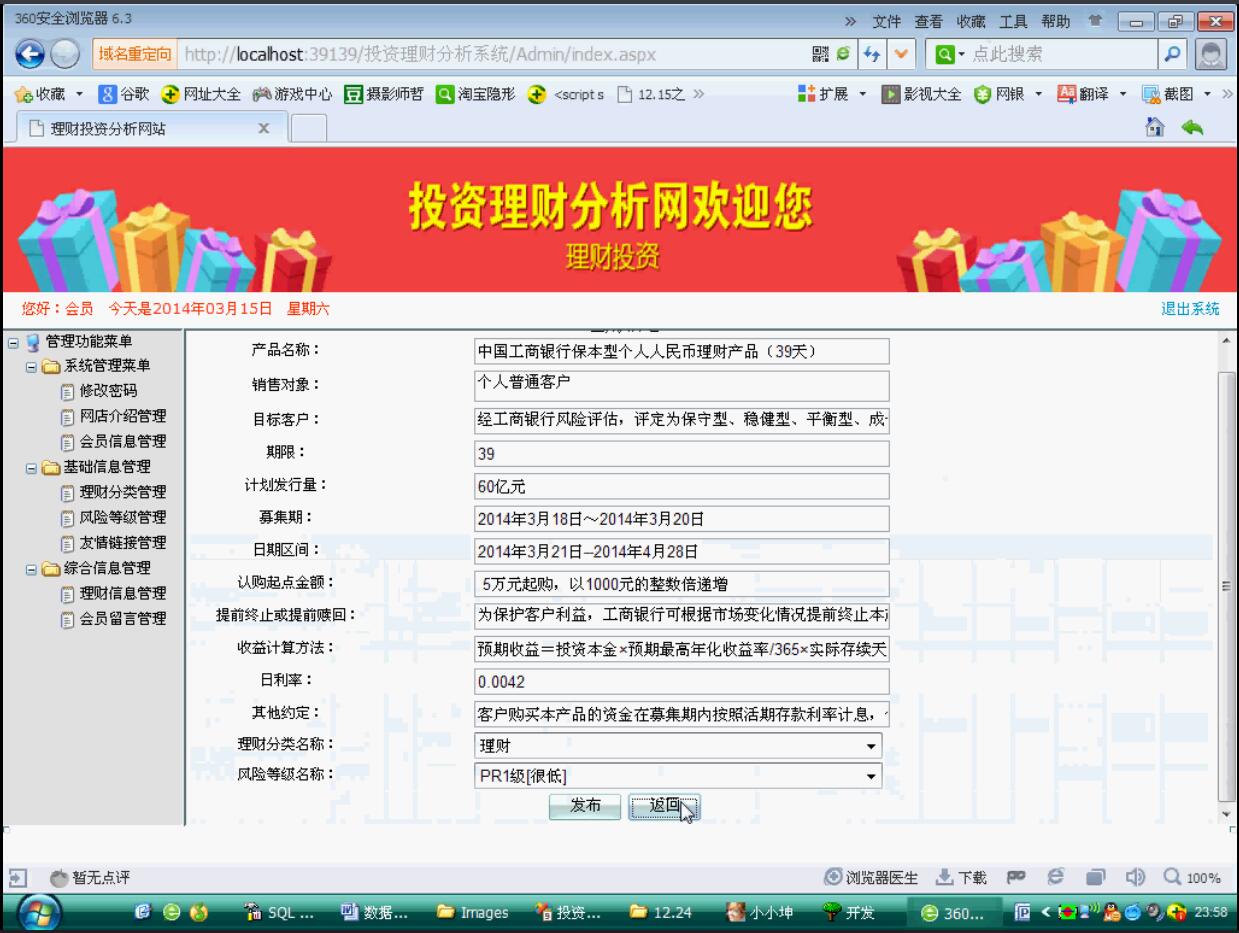Open the search engine selector dropdown
1239x933 pixels.
click(x=949, y=53)
